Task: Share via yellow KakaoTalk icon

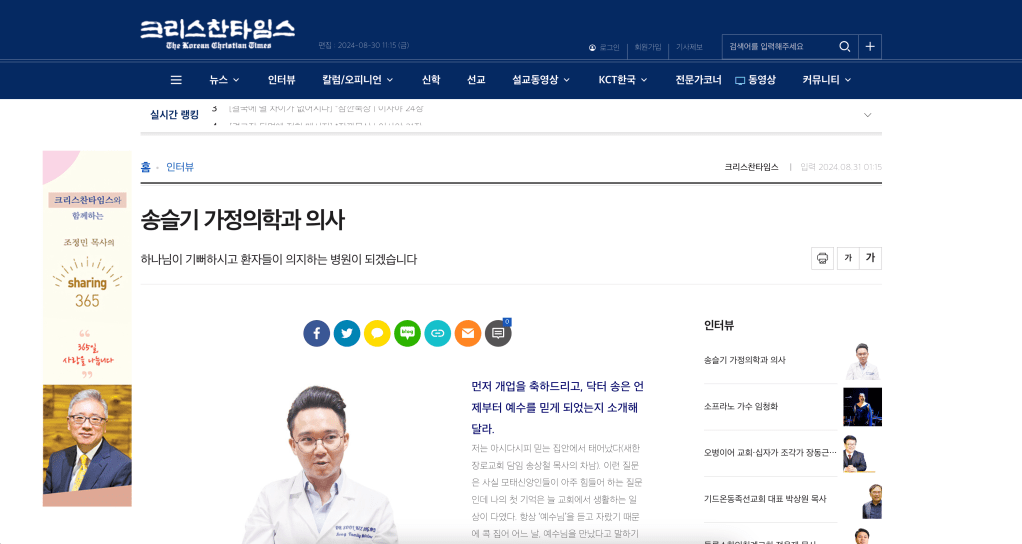Action: (377, 334)
